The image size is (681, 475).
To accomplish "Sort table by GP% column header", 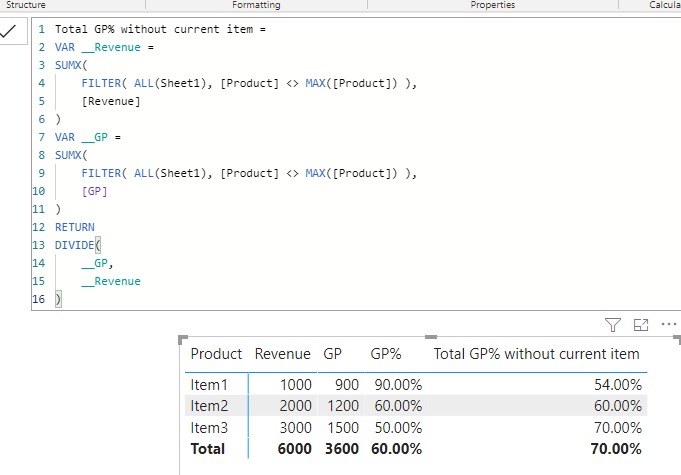I will [x=386, y=354].
